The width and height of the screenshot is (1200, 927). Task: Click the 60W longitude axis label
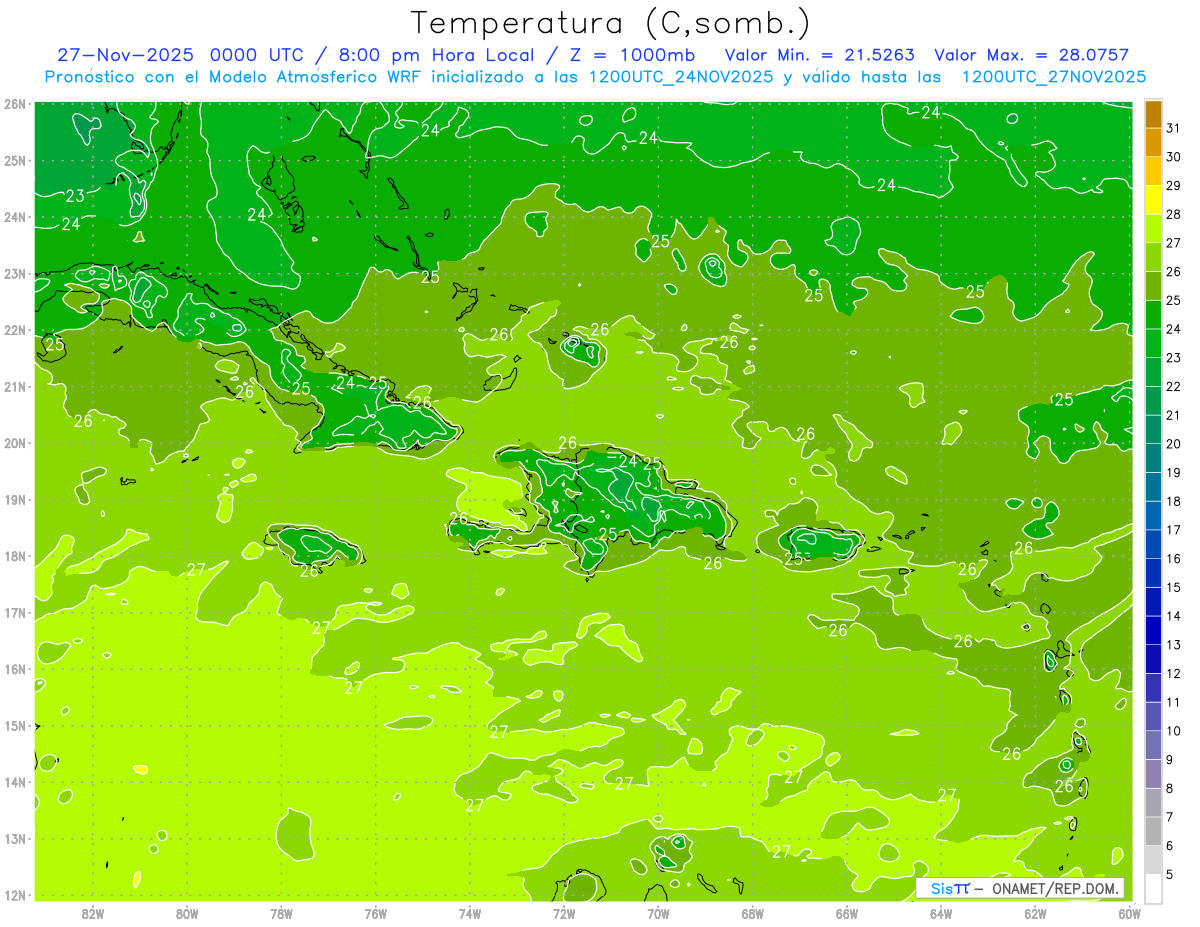tap(1129, 913)
